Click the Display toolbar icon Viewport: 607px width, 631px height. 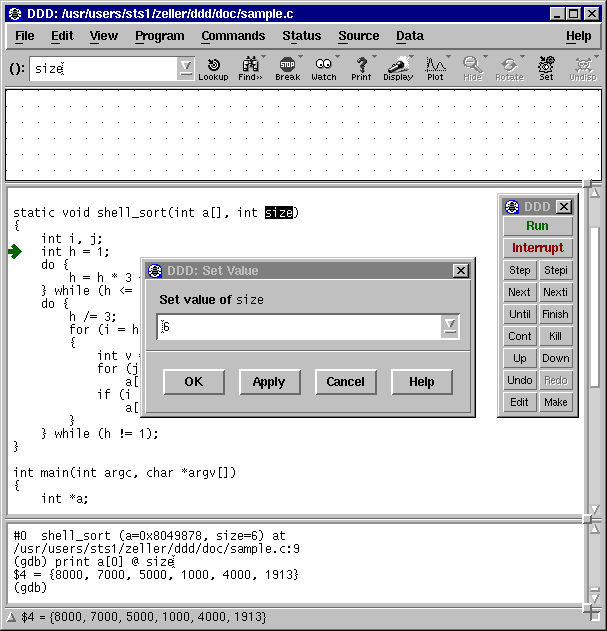click(x=398, y=68)
